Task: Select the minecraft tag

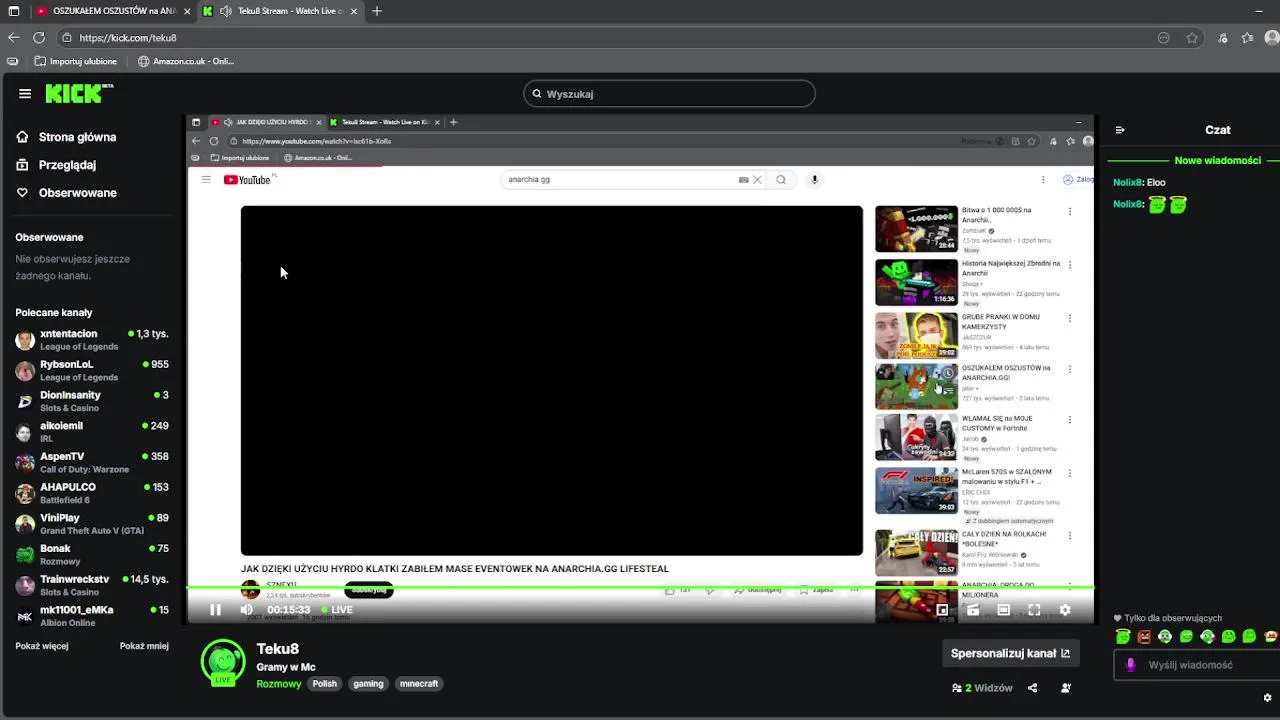Action: (x=419, y=684)
